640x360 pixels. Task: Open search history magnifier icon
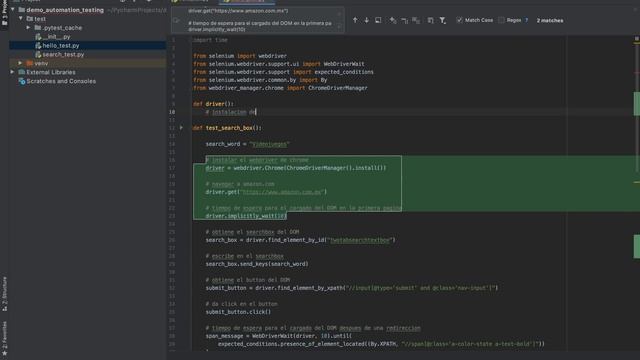pyautogui.click(x=177, y=20)
